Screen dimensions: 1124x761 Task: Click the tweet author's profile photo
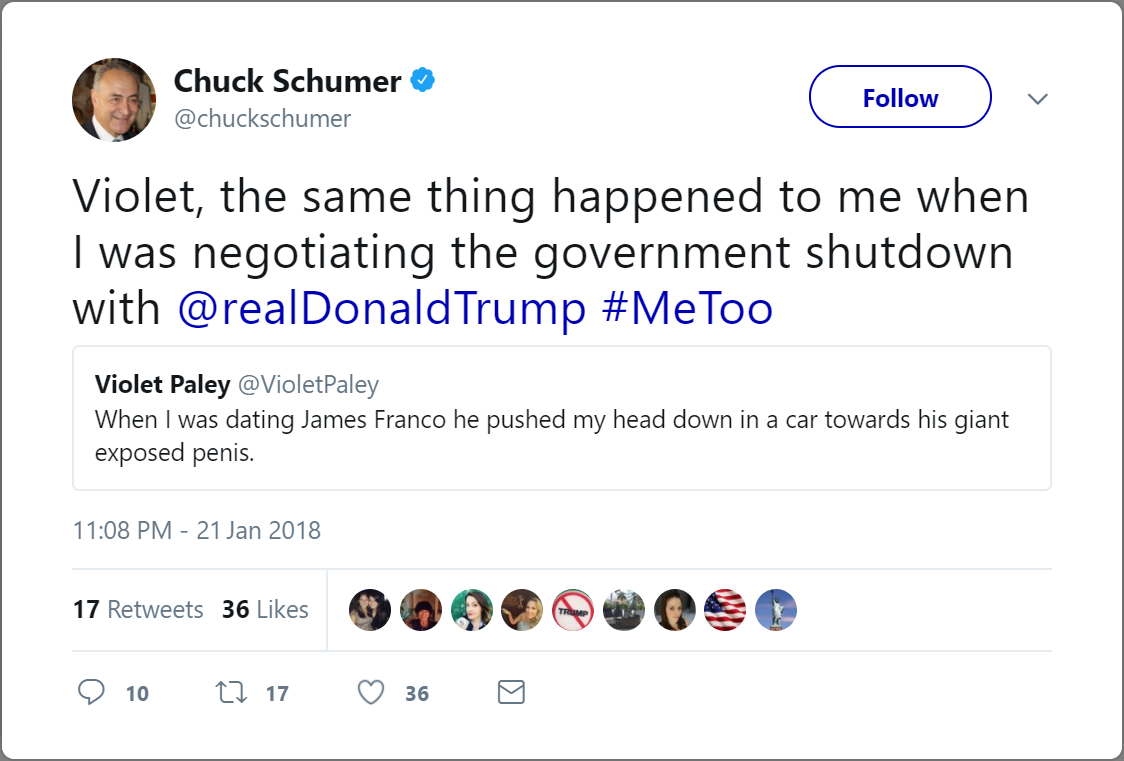click(x=114, y=99)
